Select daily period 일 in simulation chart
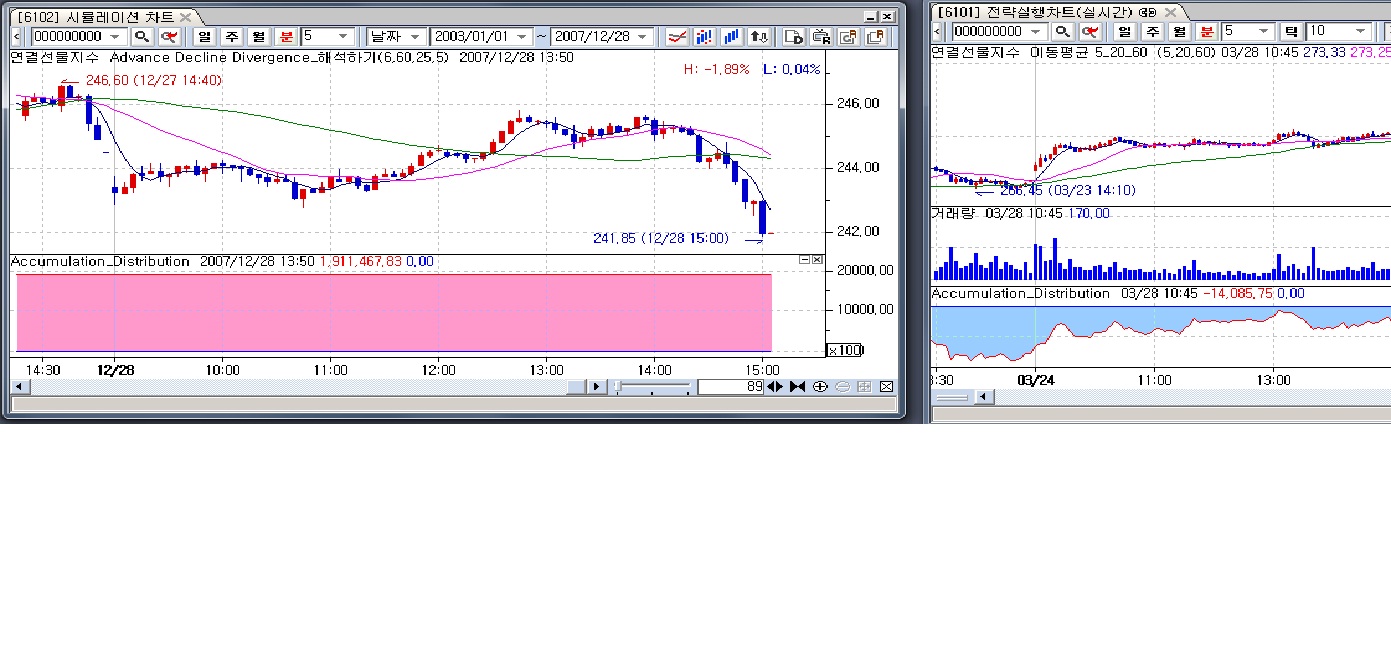 pyautogui.click(x=206, y=36)
